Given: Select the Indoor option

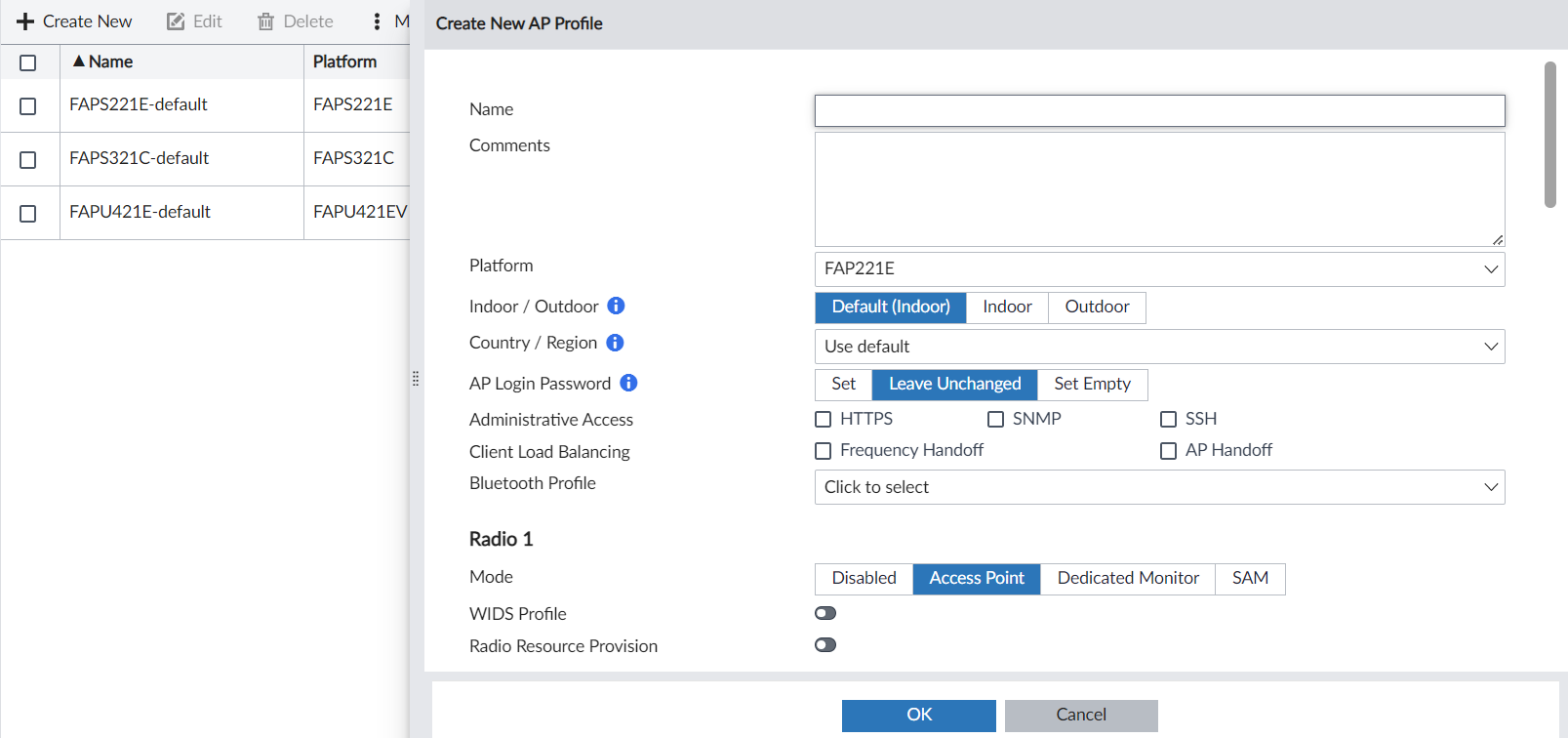Looking at the screenshot, I should click(1007, 307).
